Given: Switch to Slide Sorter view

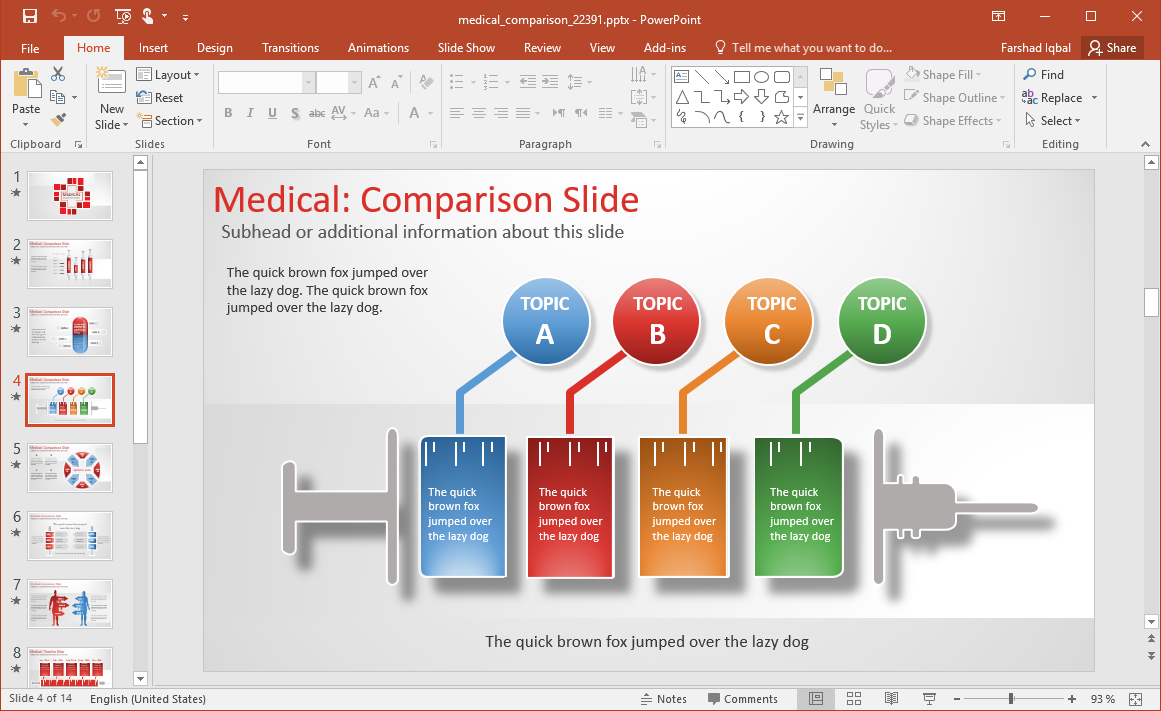Looking at the screenshot, I should (854, 698).
